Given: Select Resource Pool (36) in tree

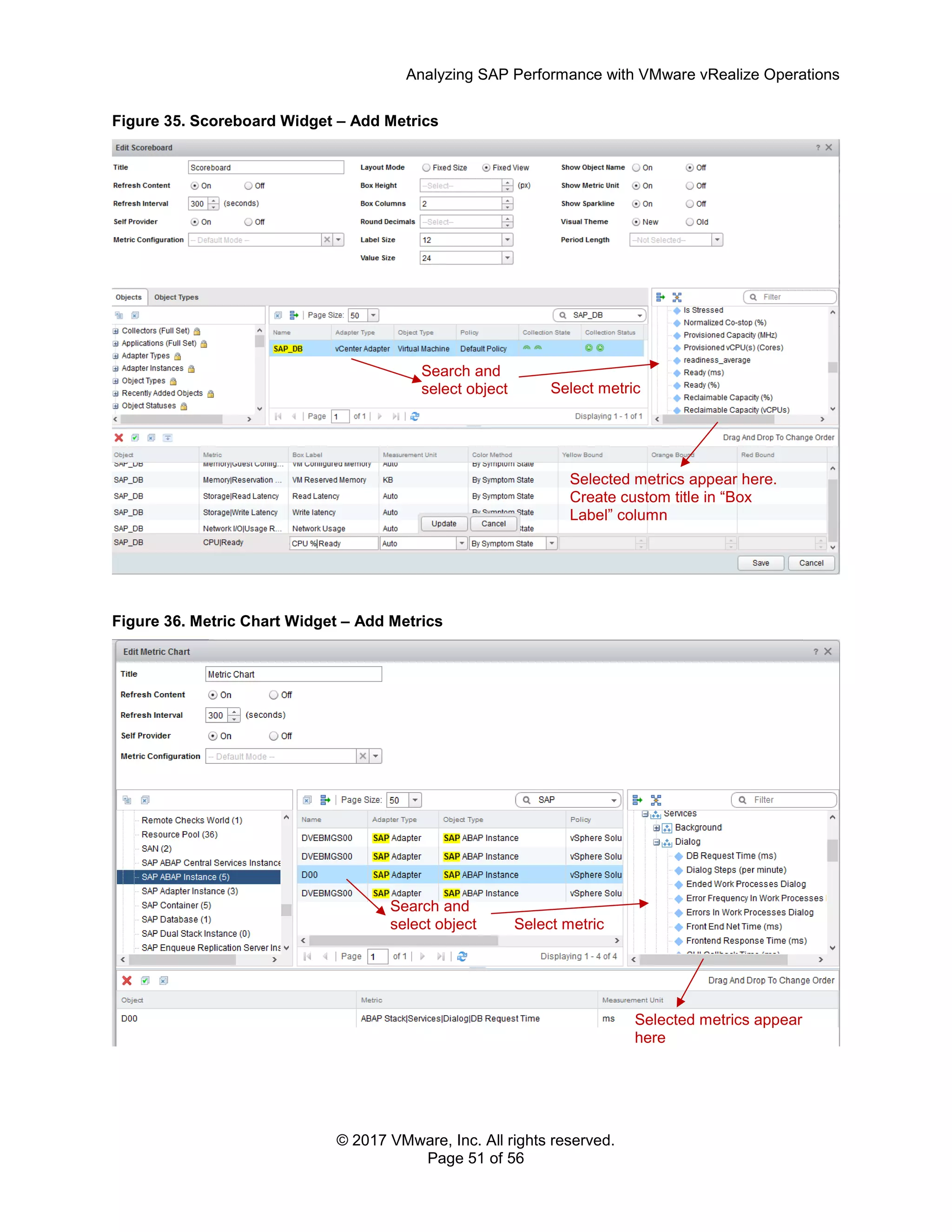Looking at the screenshot, I should (179, 835).
